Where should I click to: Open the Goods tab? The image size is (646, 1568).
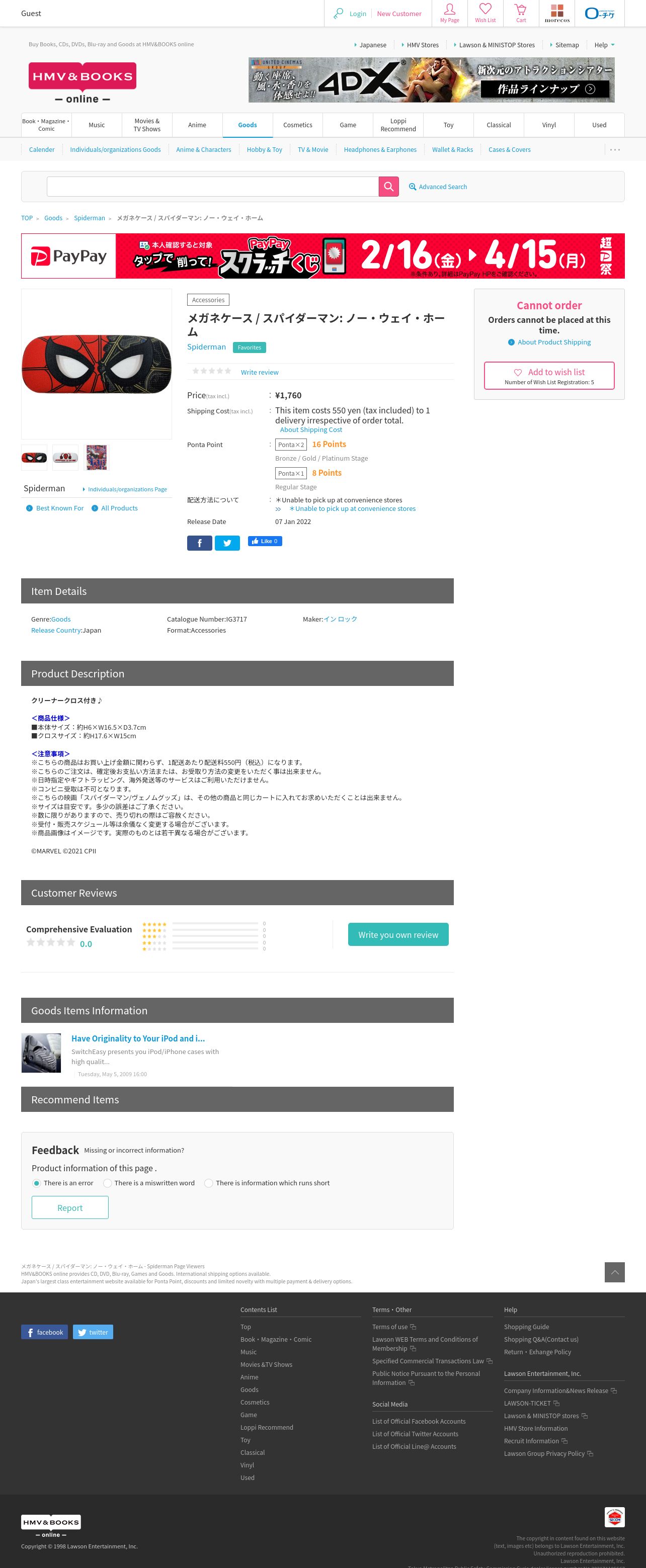(247, 125)
